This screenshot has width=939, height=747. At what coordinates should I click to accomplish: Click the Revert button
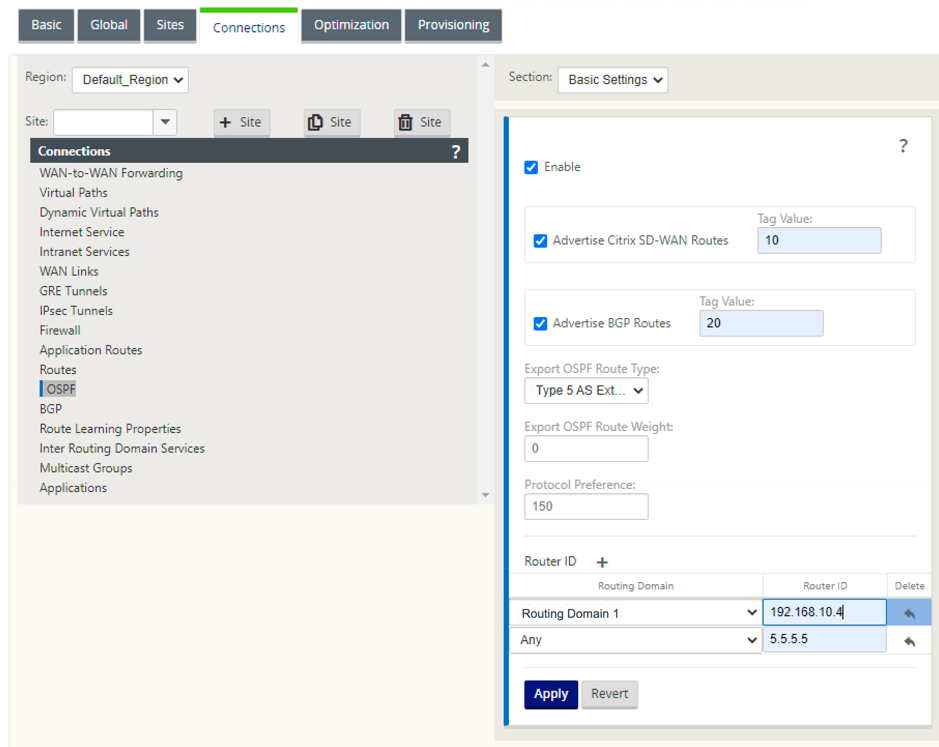[x=610, y=694]
